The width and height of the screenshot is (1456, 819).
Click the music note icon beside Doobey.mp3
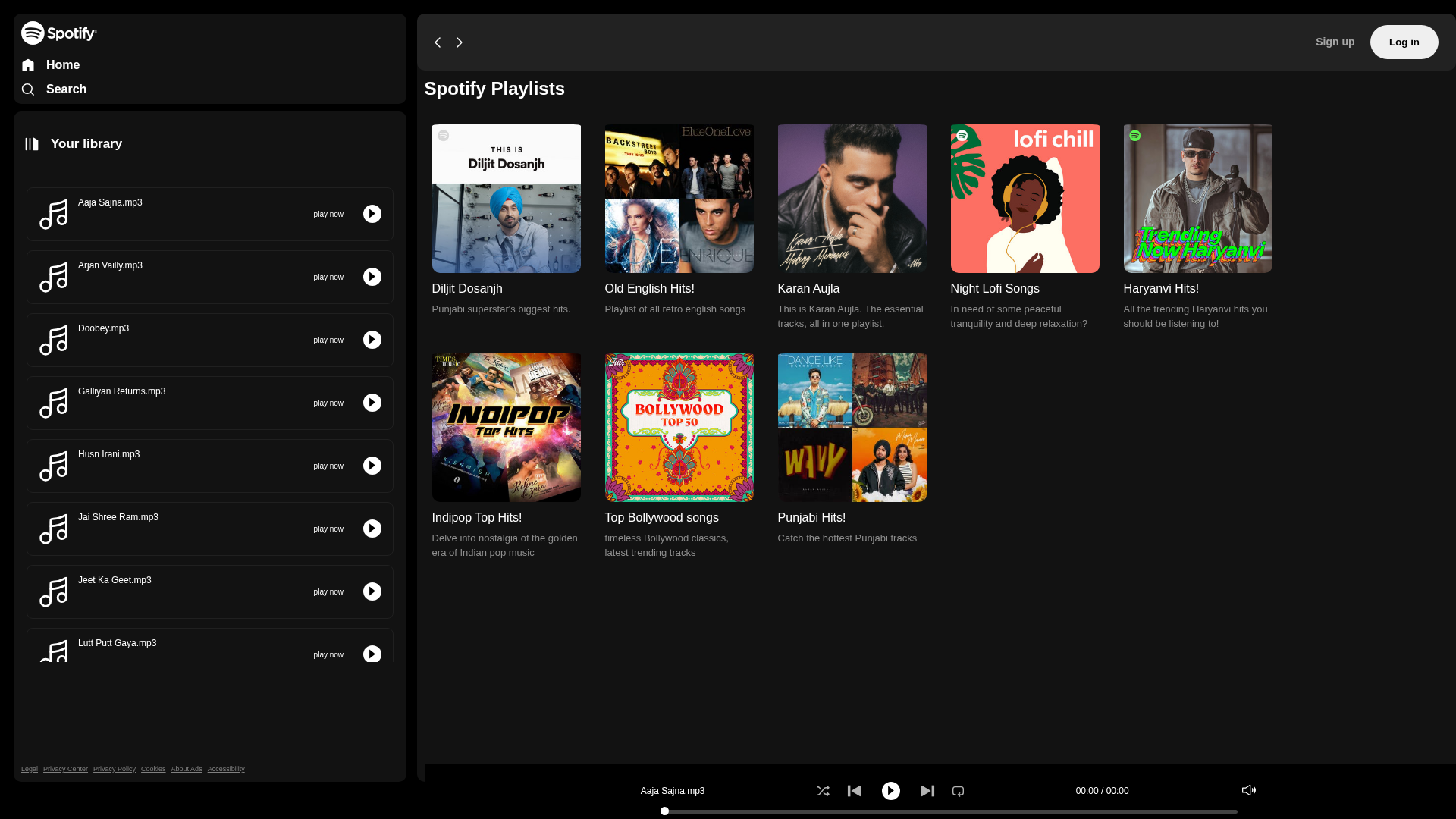(x=54, y=340)
